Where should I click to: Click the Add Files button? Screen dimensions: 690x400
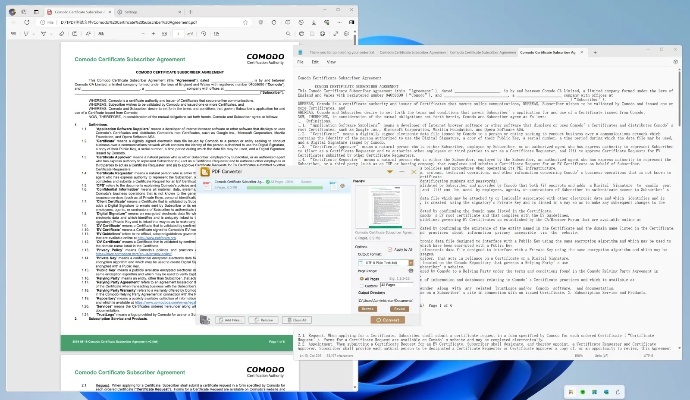coord(229,320)
